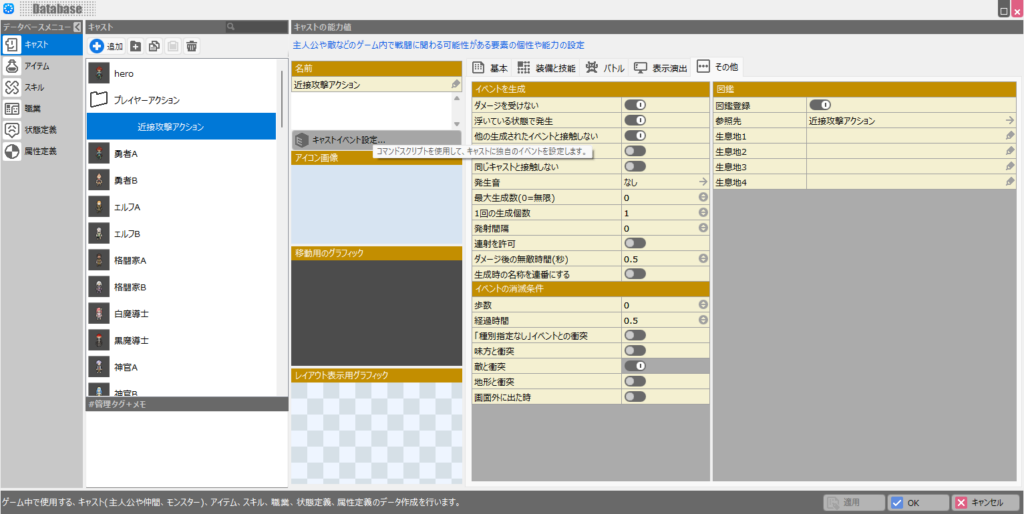
Task: Enable the 連射を許可 switch
Action: (x=635, y=243)
